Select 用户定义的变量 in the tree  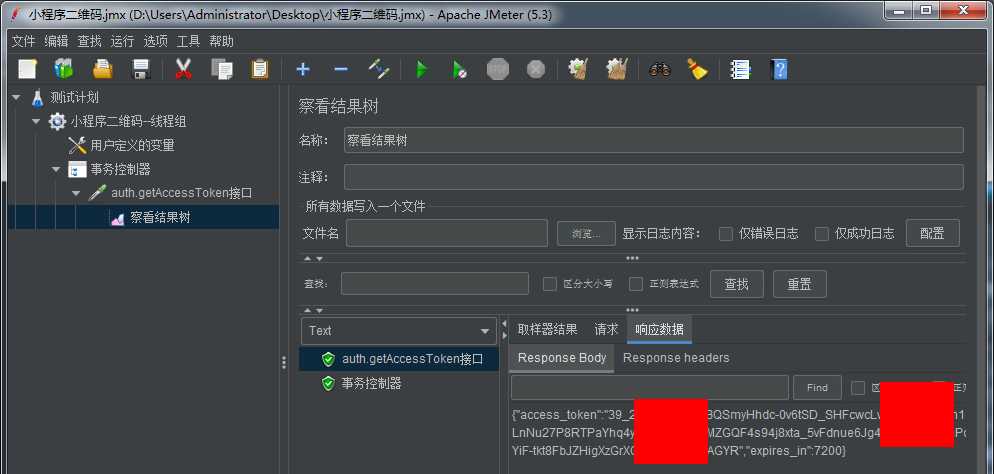tap(132, 145)
